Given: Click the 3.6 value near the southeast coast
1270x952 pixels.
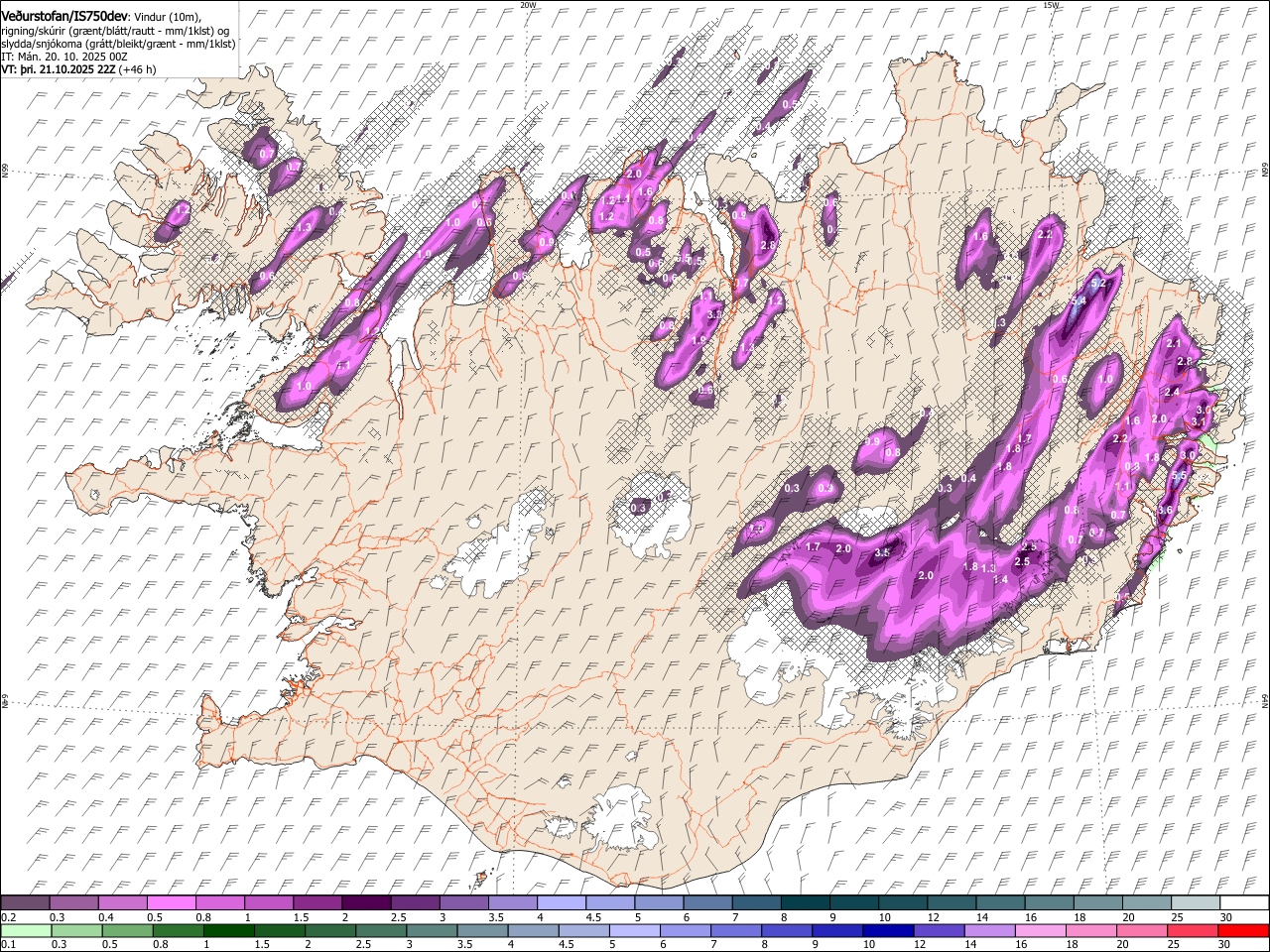Looking at the screenshot, I should 1166,510.
